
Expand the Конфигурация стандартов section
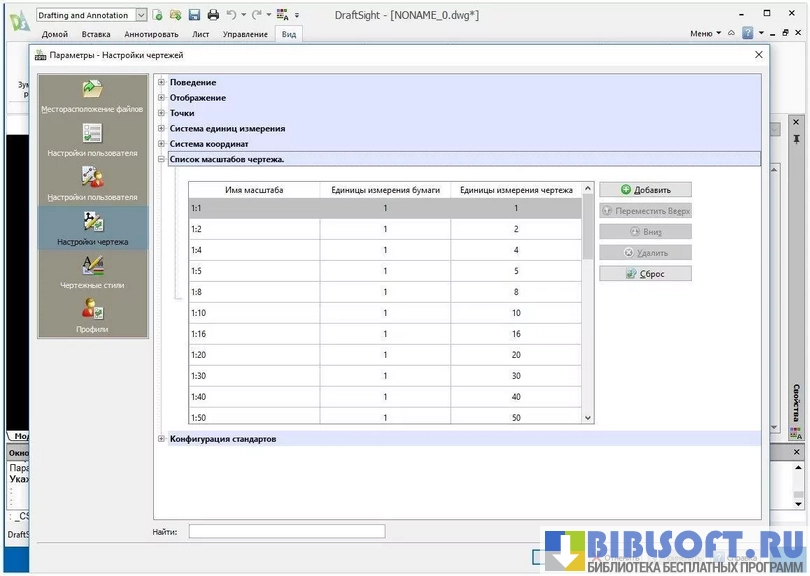point(161,439)
